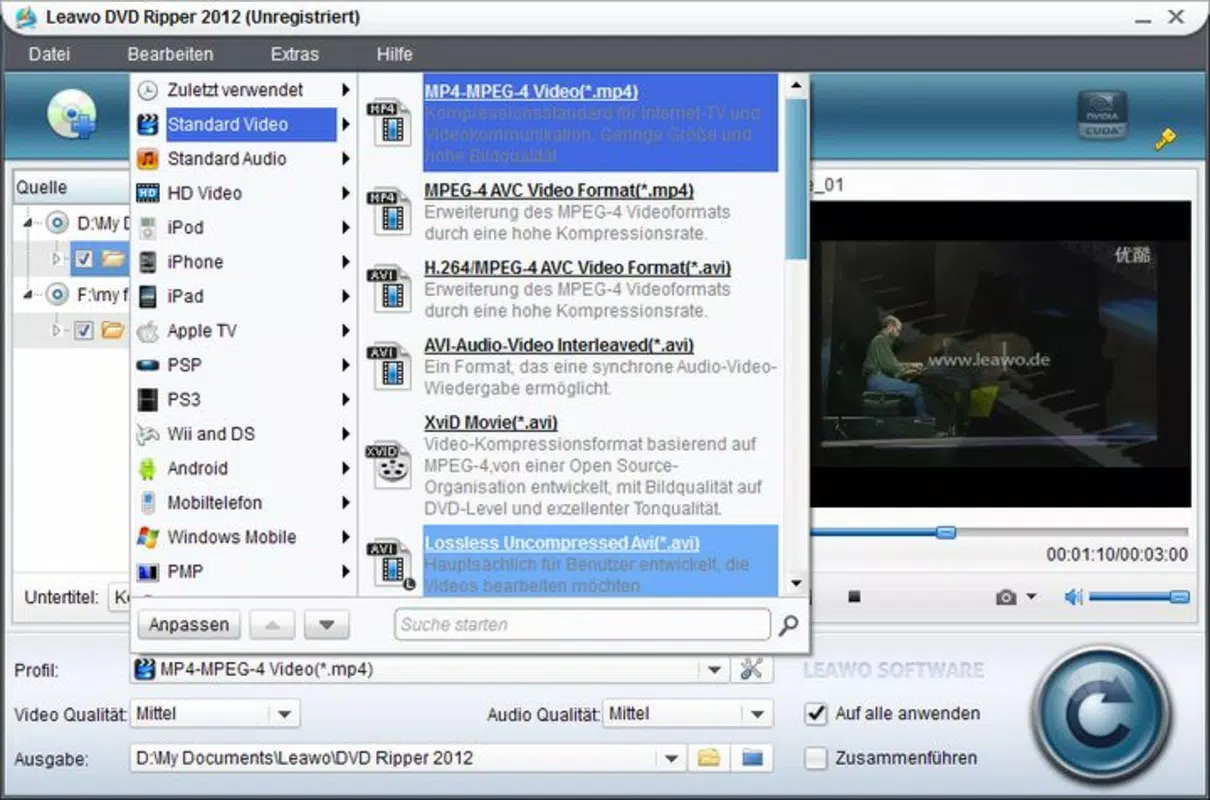The height and width of the screenshot is (800, 1210).
Task: Click the HD Video category icon
Action: click(x=148, y=193)
